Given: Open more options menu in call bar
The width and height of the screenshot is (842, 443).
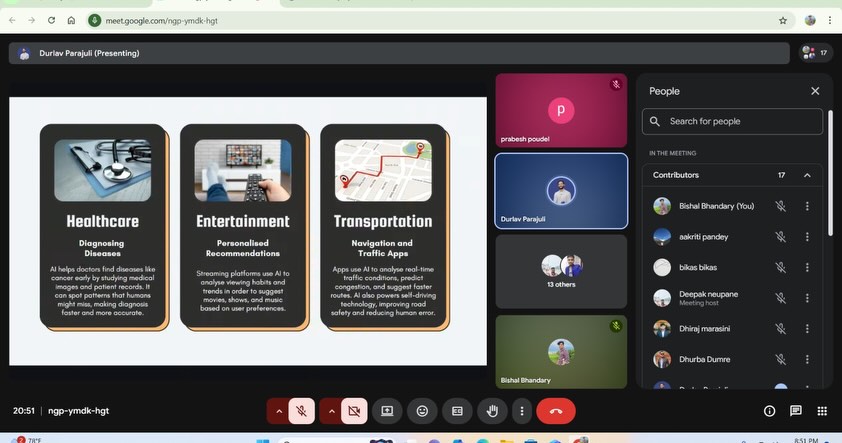Looking at the screenshot, I should (x=521, y=411).
